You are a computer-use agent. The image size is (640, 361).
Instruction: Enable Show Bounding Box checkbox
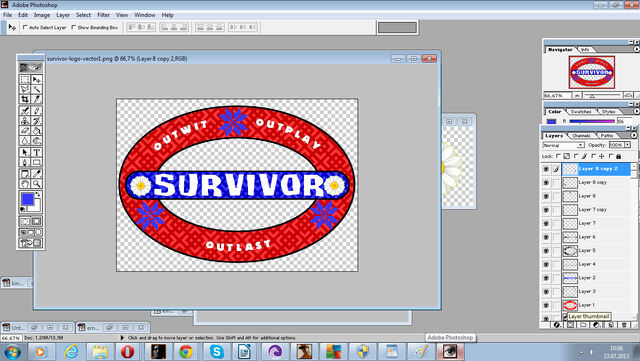(x=74, y=27)
